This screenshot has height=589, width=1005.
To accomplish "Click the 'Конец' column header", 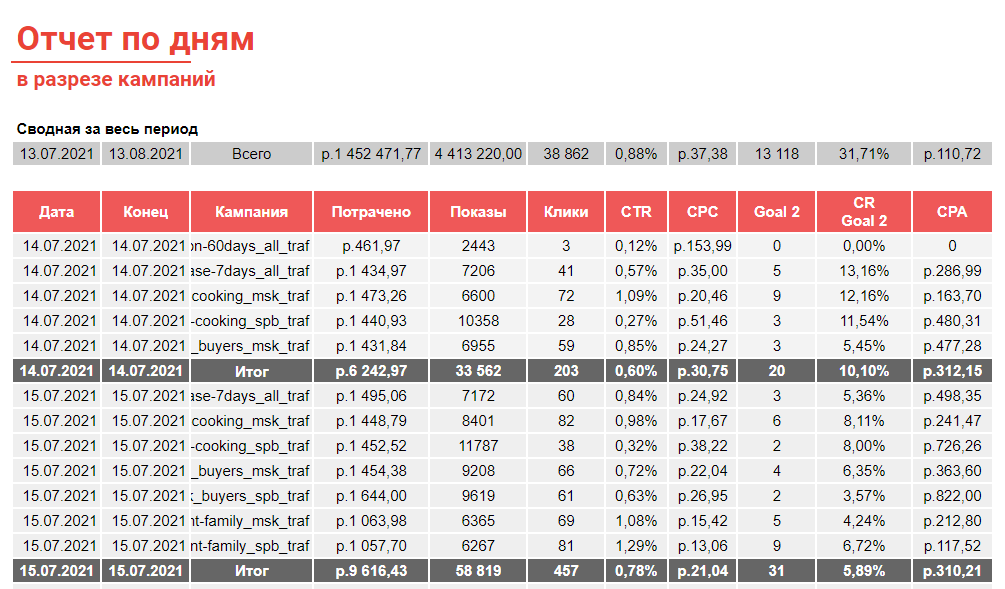I will [145, 212].
